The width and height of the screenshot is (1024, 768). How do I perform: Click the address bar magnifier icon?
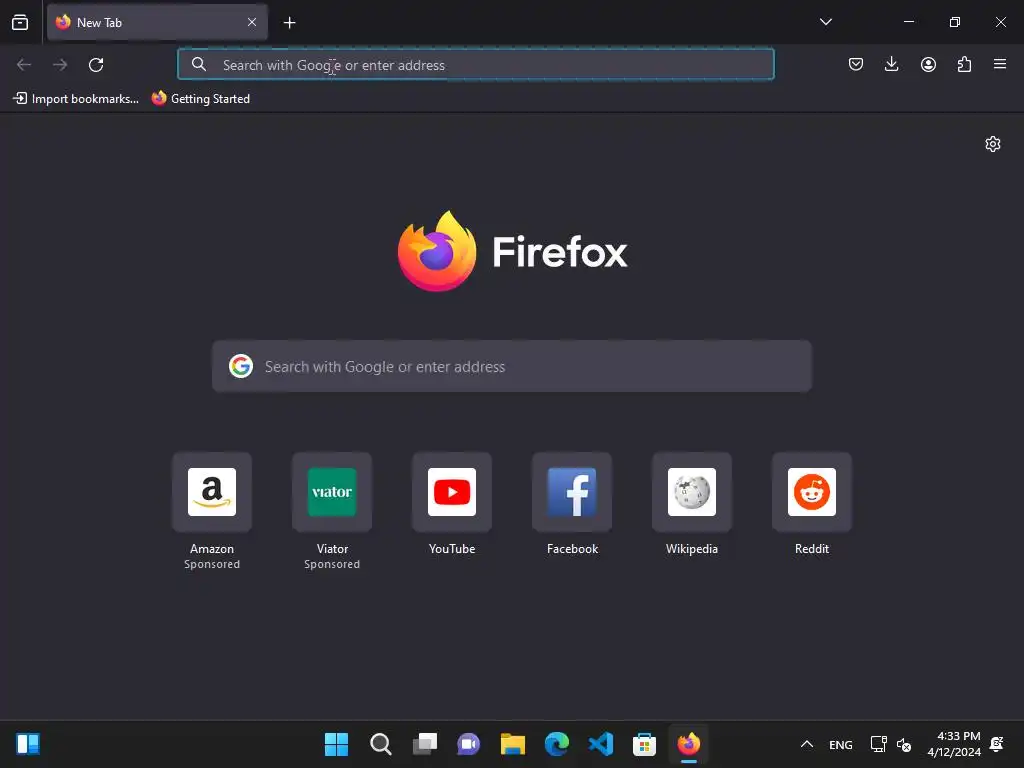(x=199, y=64)
